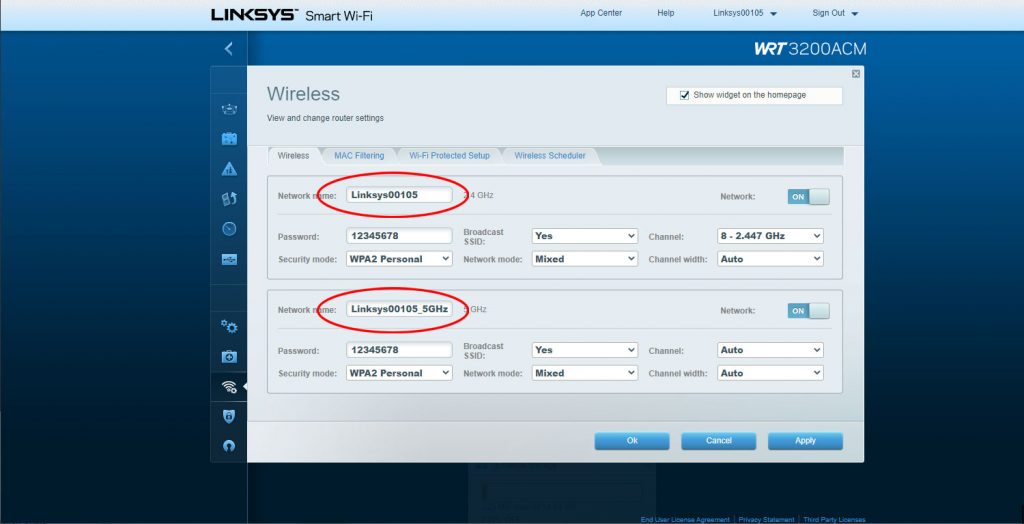Click the Ok button
The width and height of the screenshot is (1024, 524).
point(632,441)
